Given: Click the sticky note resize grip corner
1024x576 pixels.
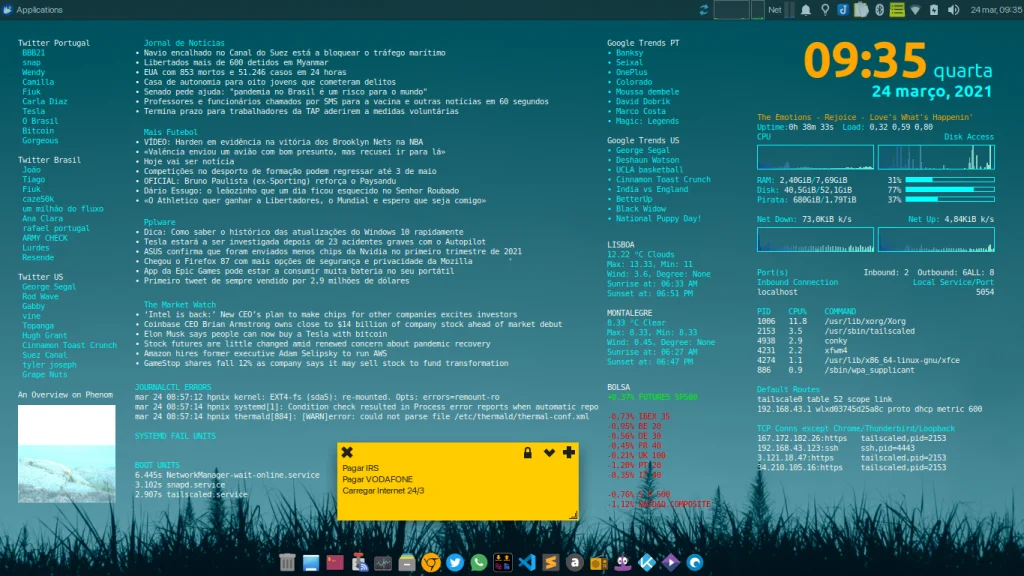Looking at the screenshot, I should 573,515.
